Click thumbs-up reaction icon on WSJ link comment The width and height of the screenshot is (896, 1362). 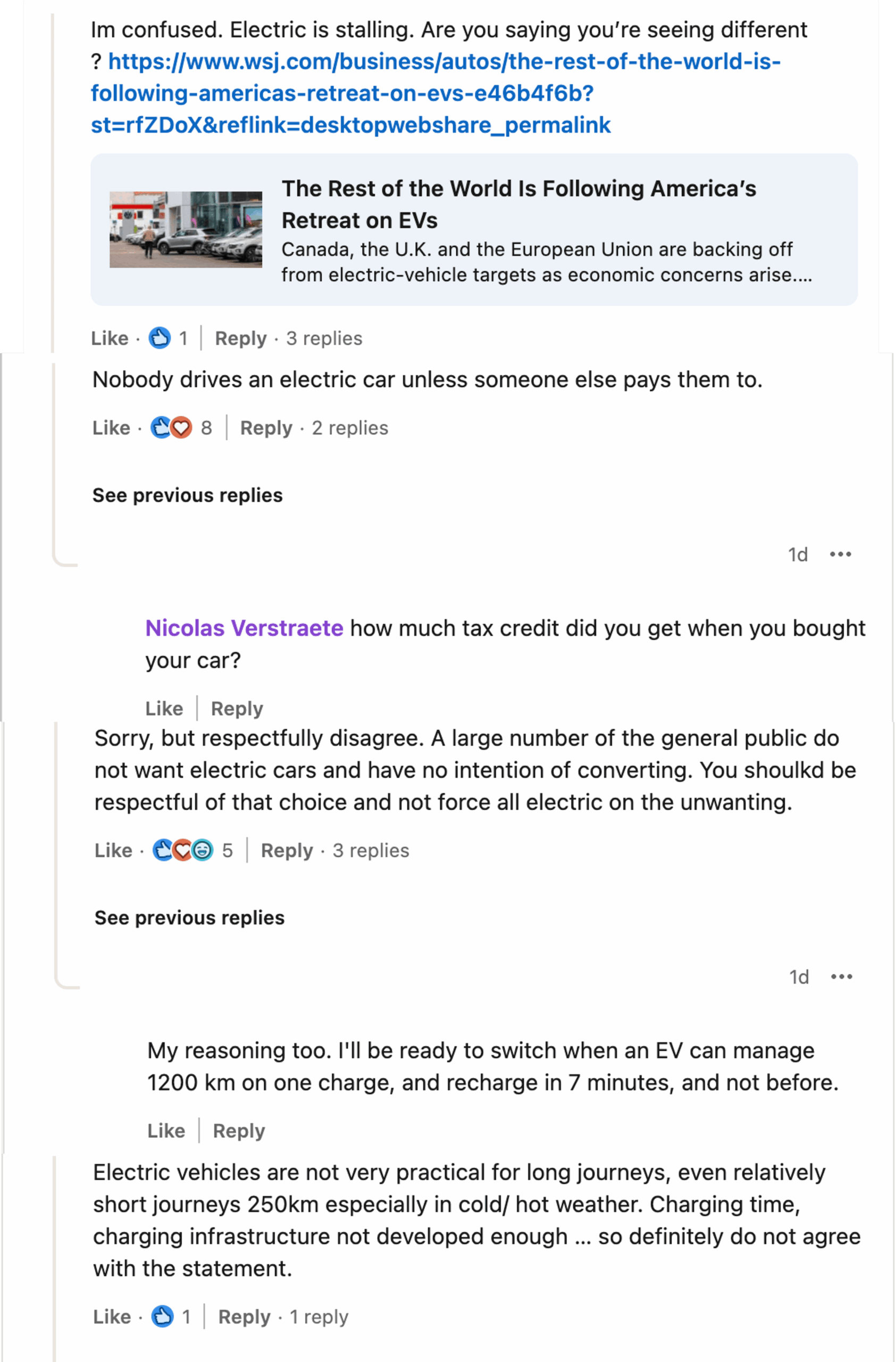tap(160, 338)
